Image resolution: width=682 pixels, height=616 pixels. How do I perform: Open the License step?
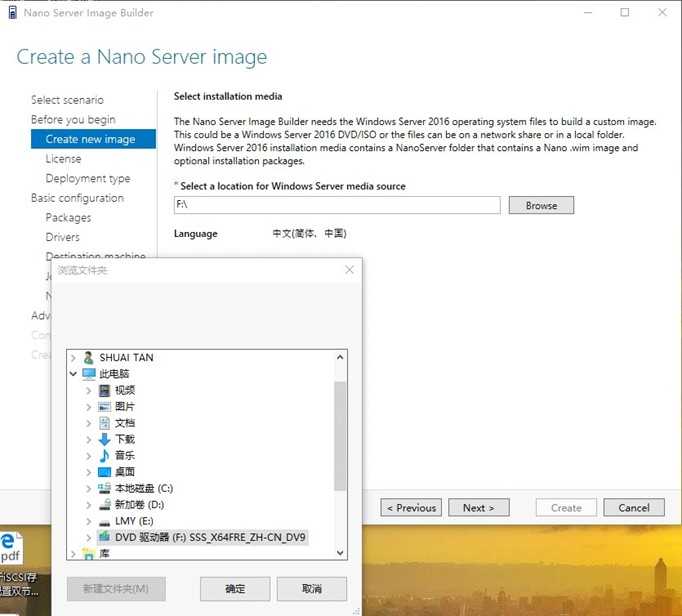64,159
